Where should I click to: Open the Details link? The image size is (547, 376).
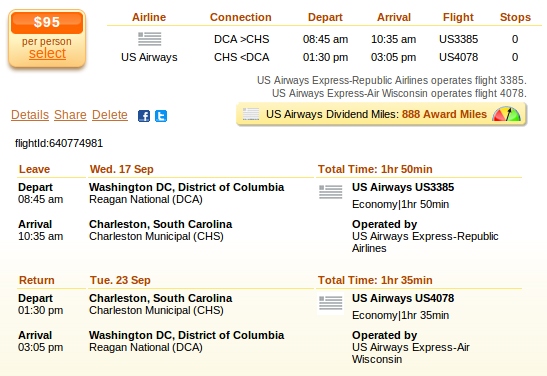tap(30, 115)
